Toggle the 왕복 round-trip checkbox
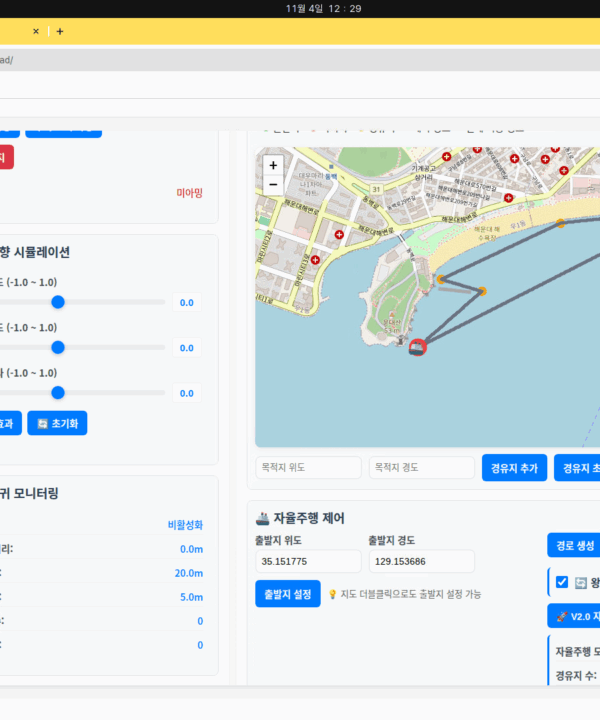This screenshot has height=720, width=600. tap(562, 582)
